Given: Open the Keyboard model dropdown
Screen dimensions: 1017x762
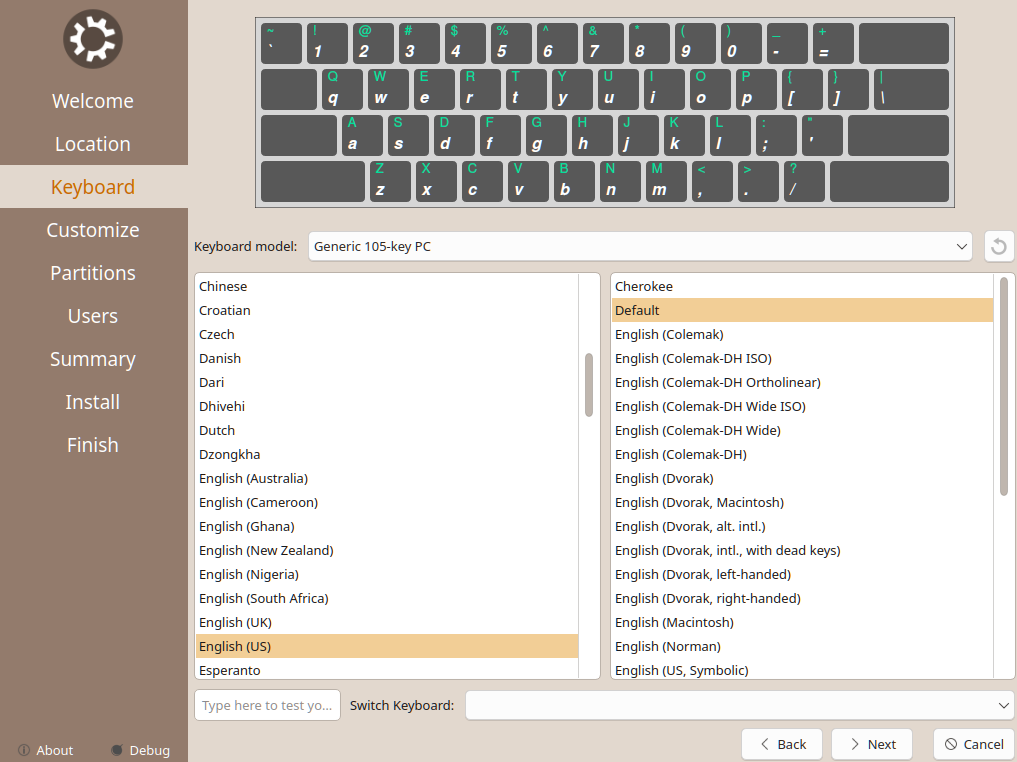Looking at the screenshot, I should point(640,246).
